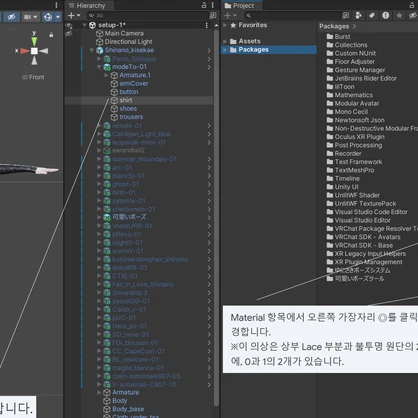Click the search by type icon

point(359,16)
